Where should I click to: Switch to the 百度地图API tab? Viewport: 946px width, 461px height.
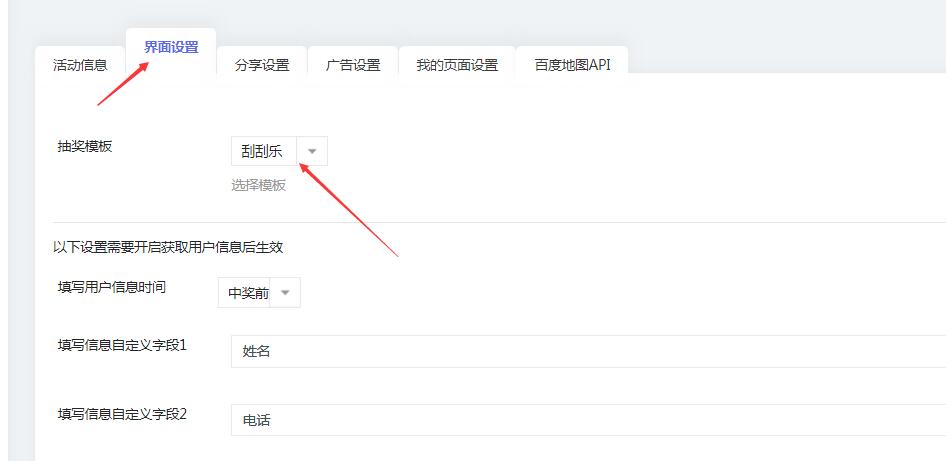pyautogui.click(x=572, y=65)
